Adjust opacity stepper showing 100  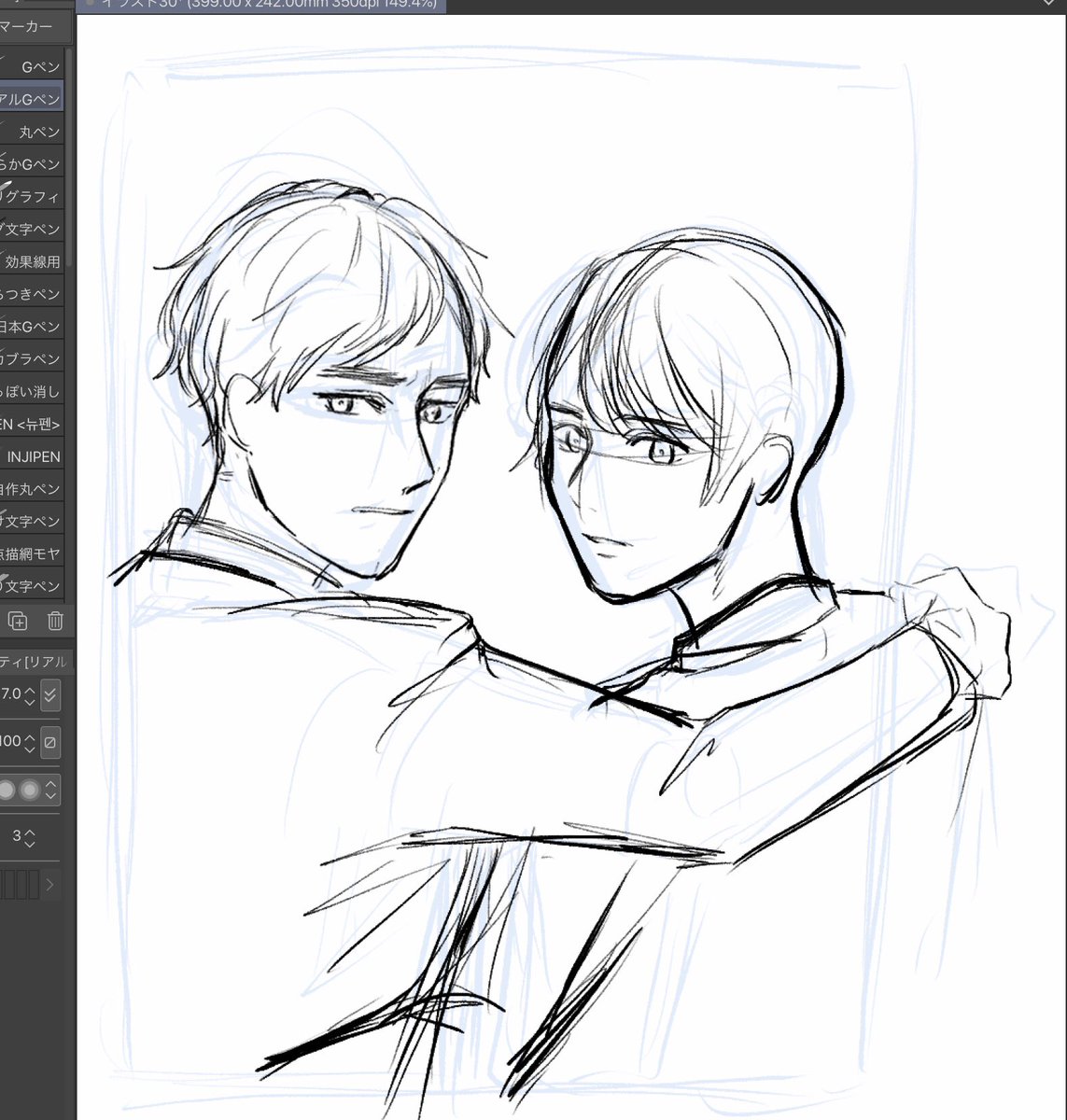(30, 742)
